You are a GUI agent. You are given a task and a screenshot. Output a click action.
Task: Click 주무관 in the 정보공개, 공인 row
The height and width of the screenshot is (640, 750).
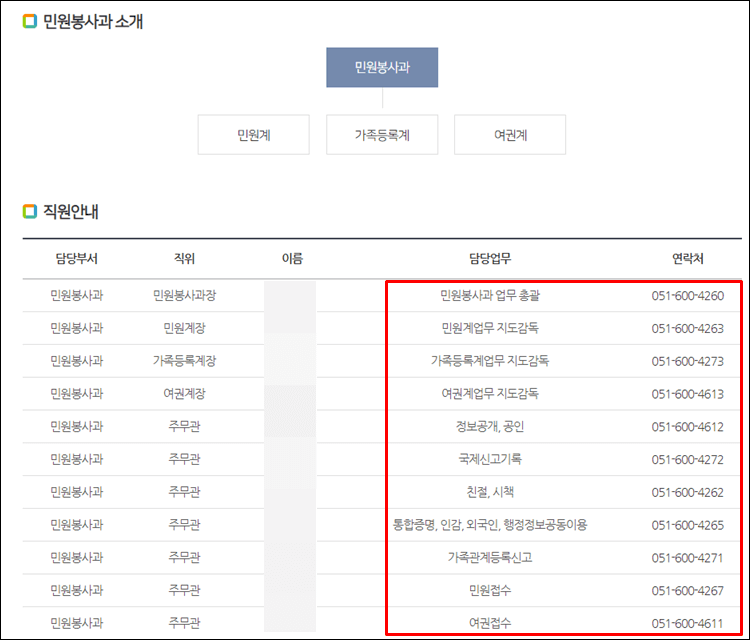tap(185, 427)
